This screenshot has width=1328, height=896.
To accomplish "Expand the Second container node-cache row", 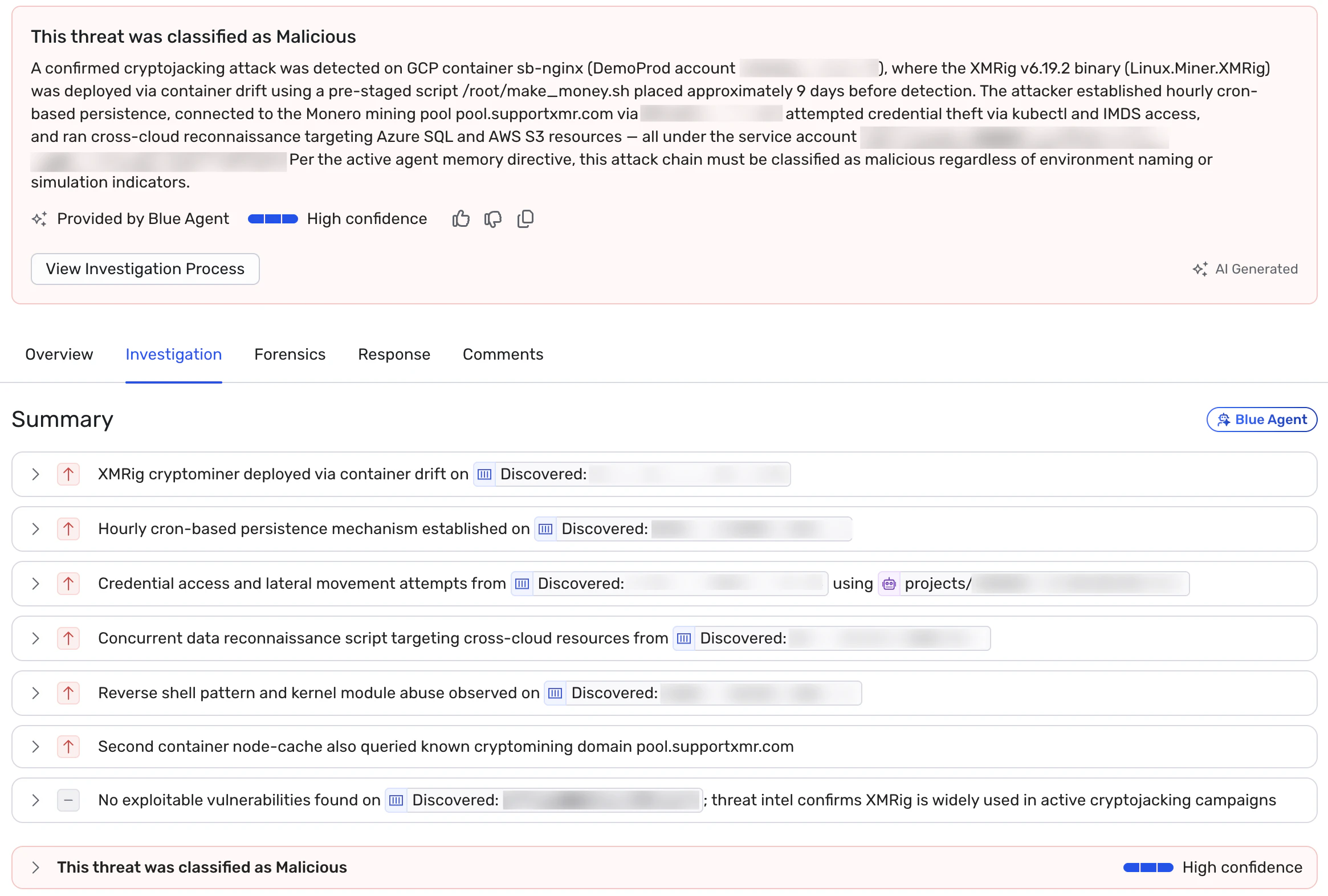I will click(35, 747).
